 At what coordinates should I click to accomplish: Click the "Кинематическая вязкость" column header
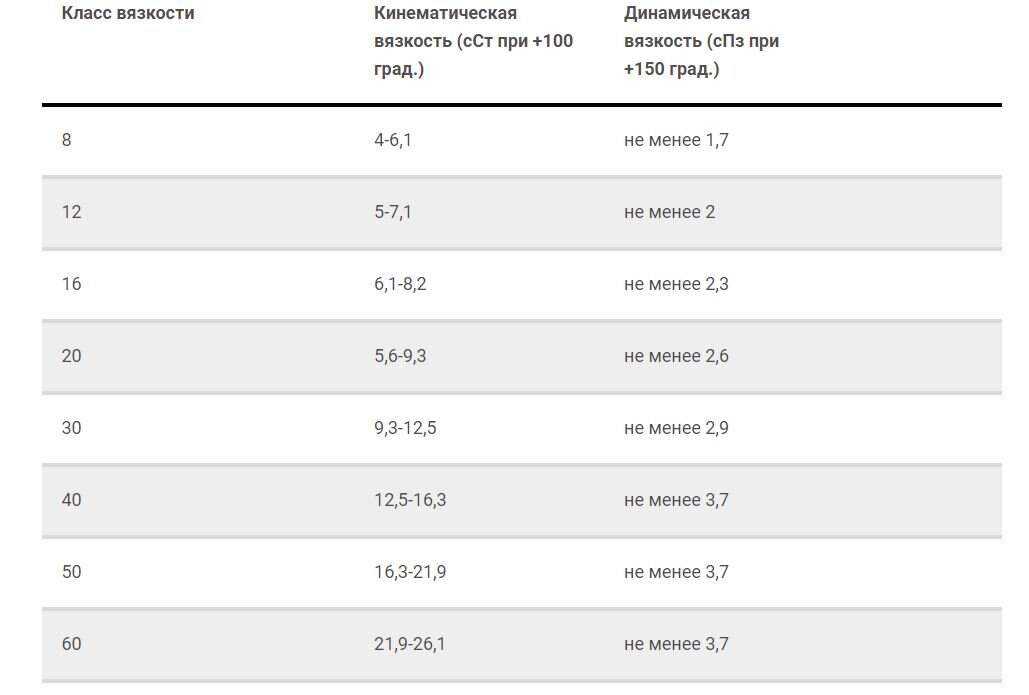point(473,42)
